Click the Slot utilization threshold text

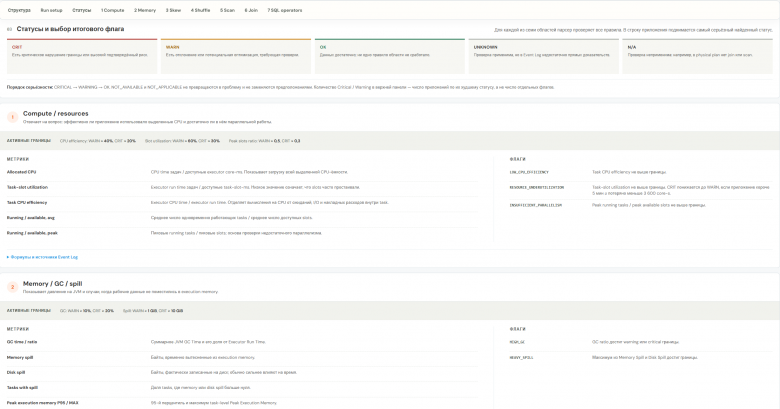coord(182,141)
